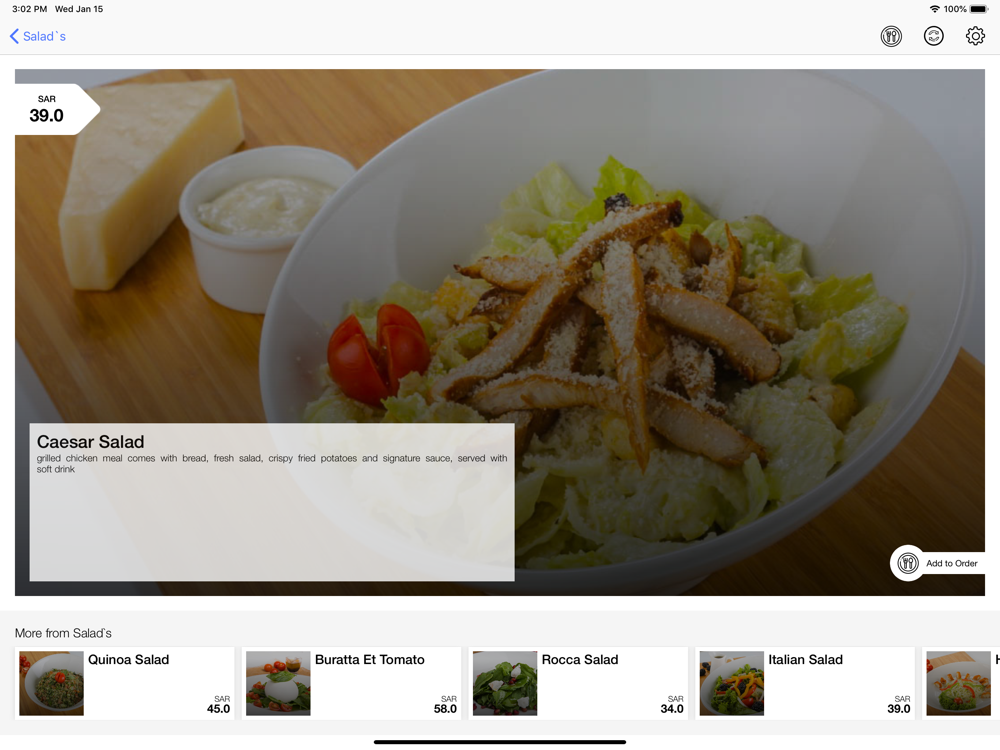Image resolution: width=1000 pixels, height=750 pixels.
Task: Open the partially visible last salad thumbnail
Action: click(959, 683)
